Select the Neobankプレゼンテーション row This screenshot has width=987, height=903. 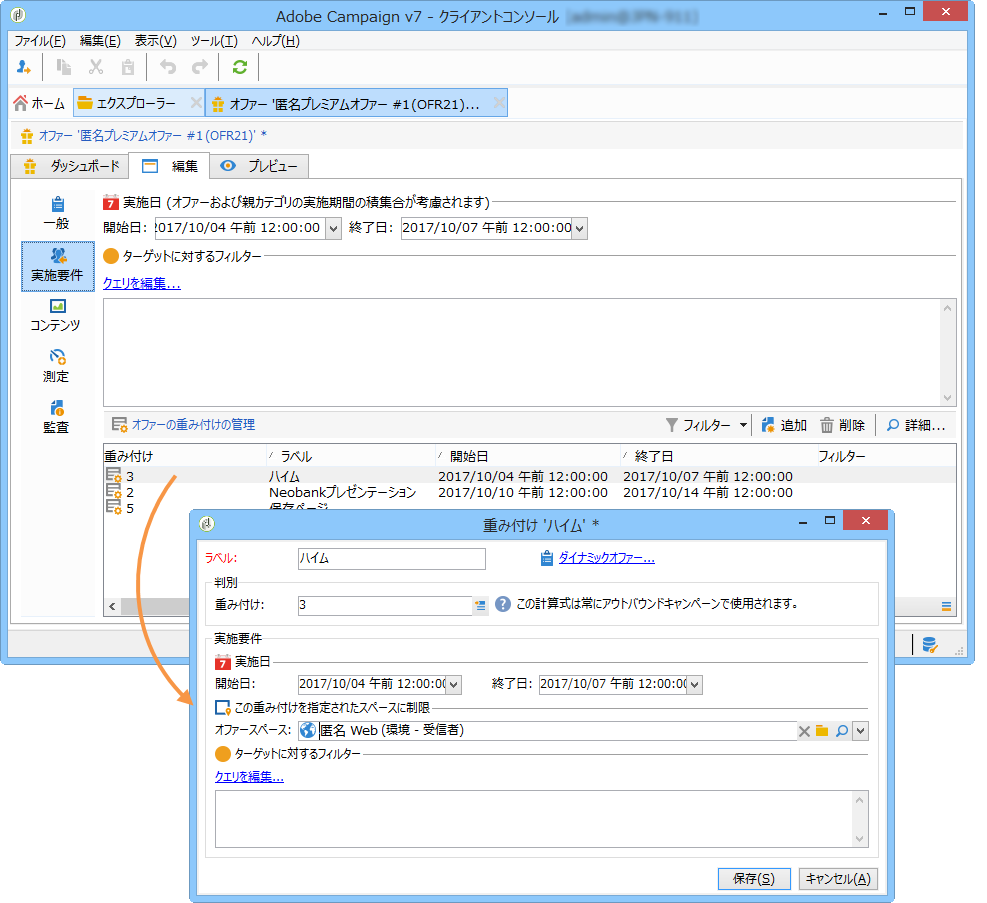529,493
